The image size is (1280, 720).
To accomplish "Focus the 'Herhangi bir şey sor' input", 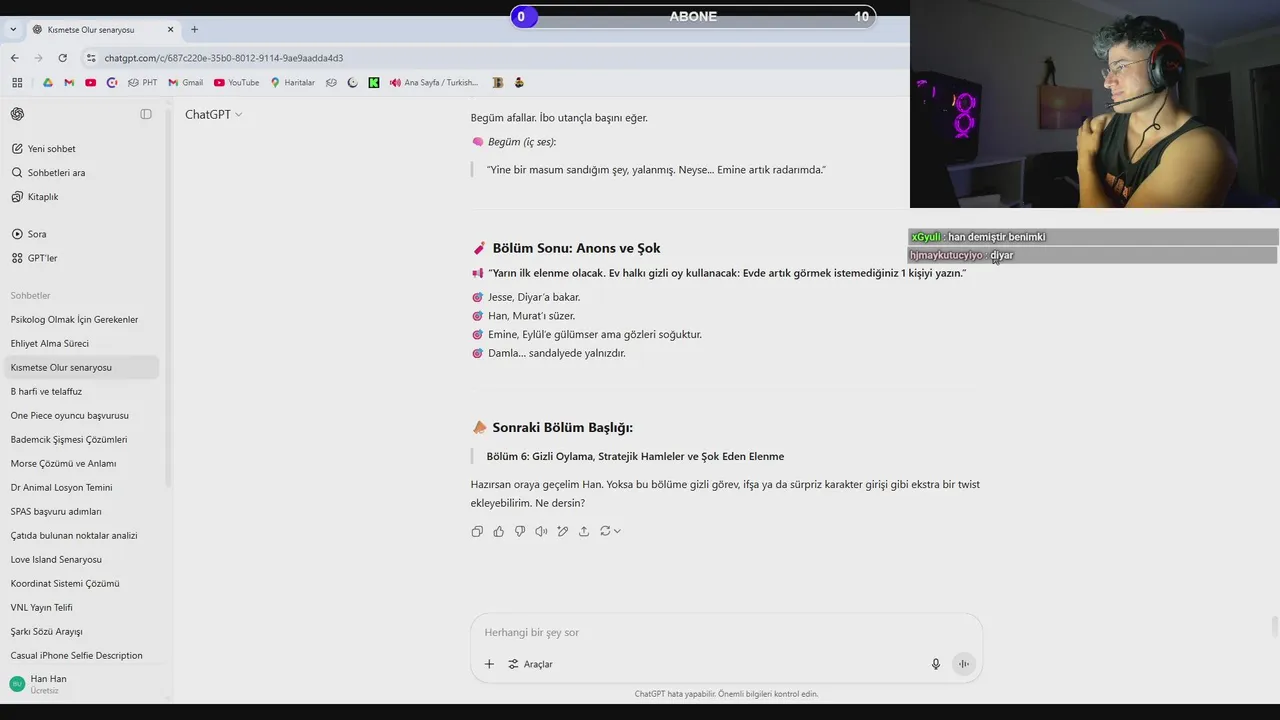I will click(x=726, y=632).
